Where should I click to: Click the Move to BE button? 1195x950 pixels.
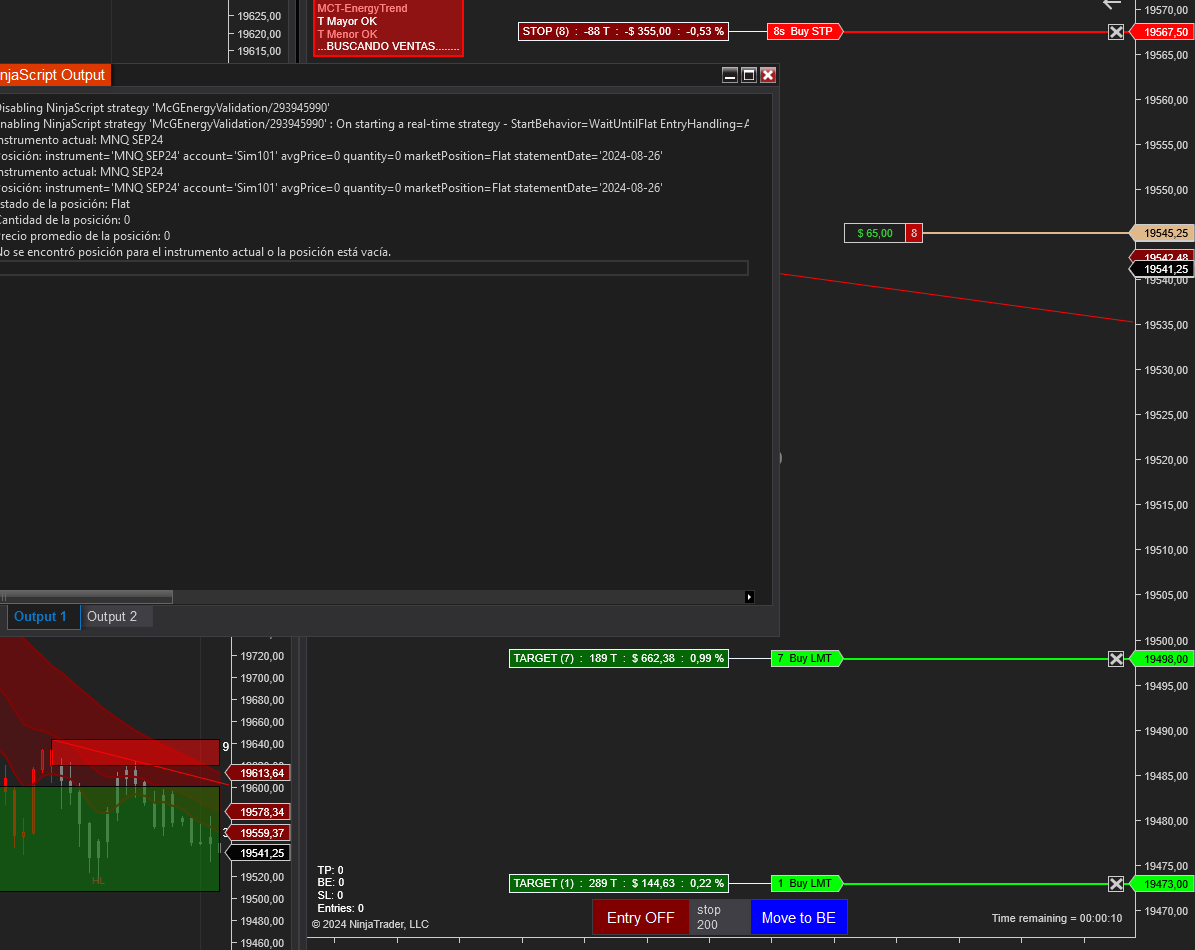pos(798,917)
